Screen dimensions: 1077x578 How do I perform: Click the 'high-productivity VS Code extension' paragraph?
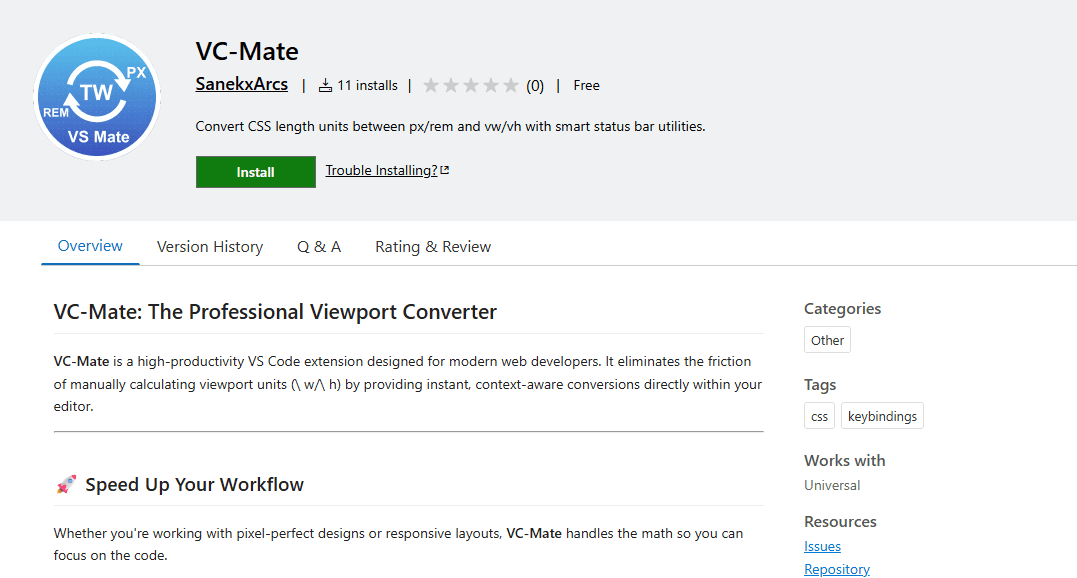(x=408, y=384)
